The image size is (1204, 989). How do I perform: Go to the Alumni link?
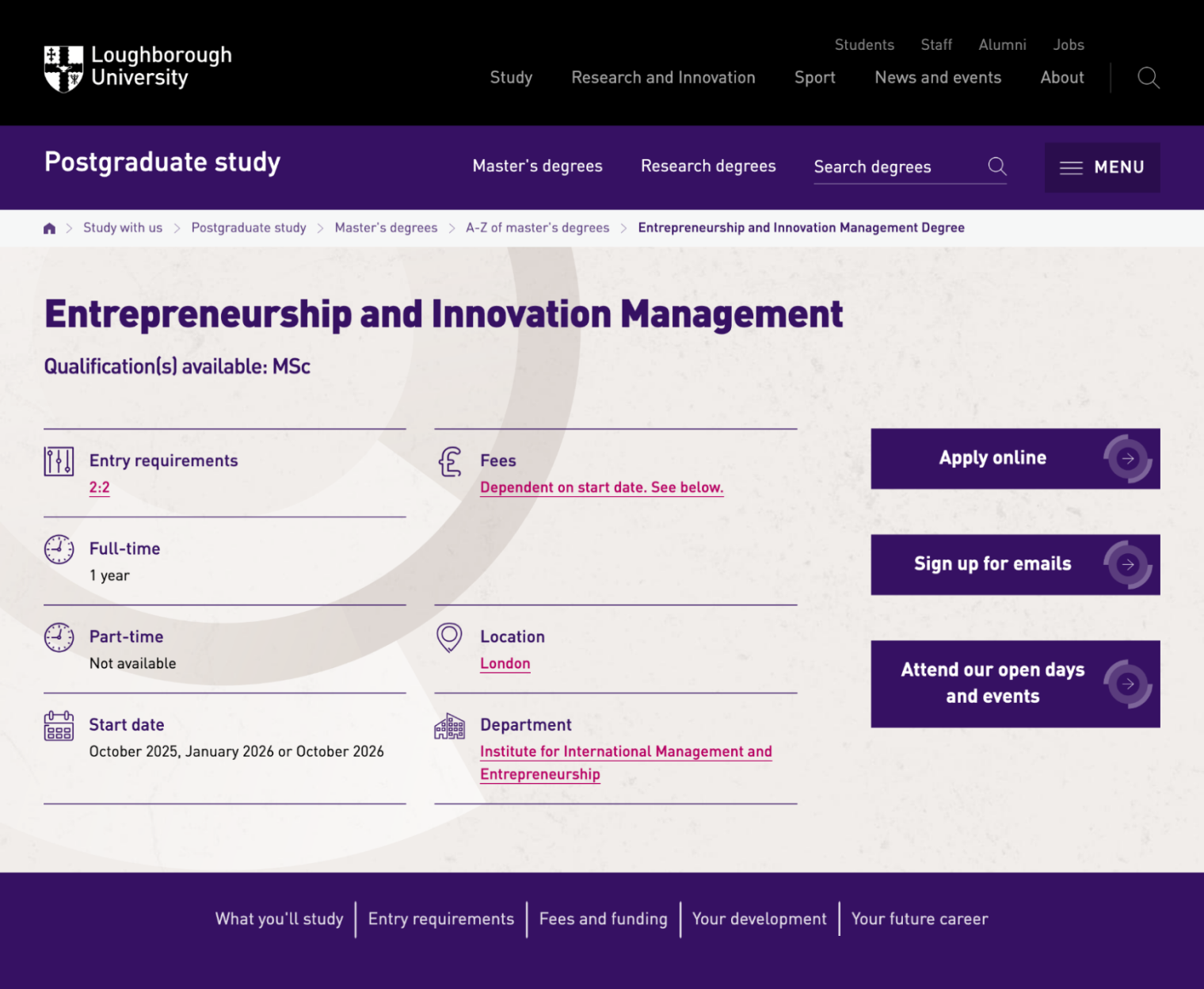point(1002,45)
